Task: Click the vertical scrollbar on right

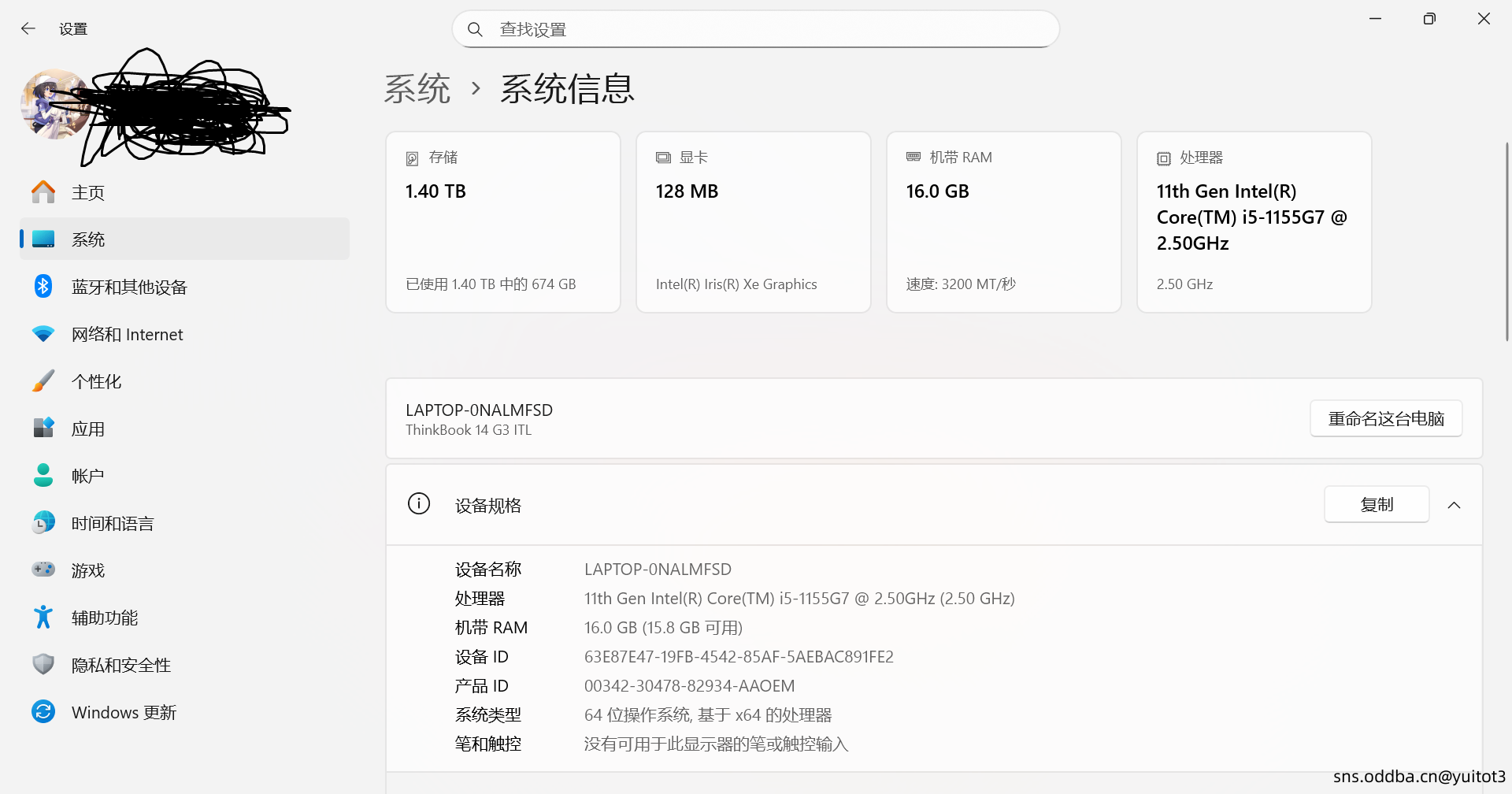Action: point(1507,241)
